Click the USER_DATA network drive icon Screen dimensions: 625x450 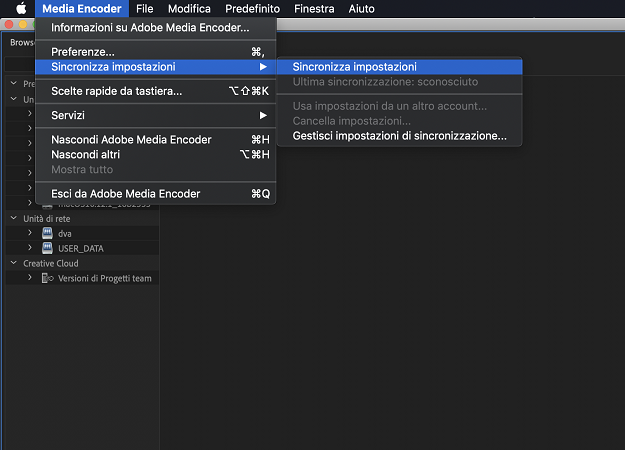click(x=47, y=248)
